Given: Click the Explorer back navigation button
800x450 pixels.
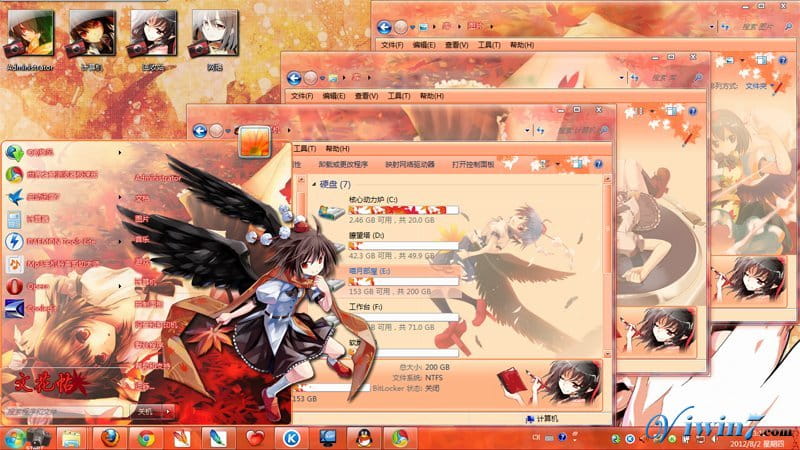Looking at the screenshot, I should (x=200, y=129).
